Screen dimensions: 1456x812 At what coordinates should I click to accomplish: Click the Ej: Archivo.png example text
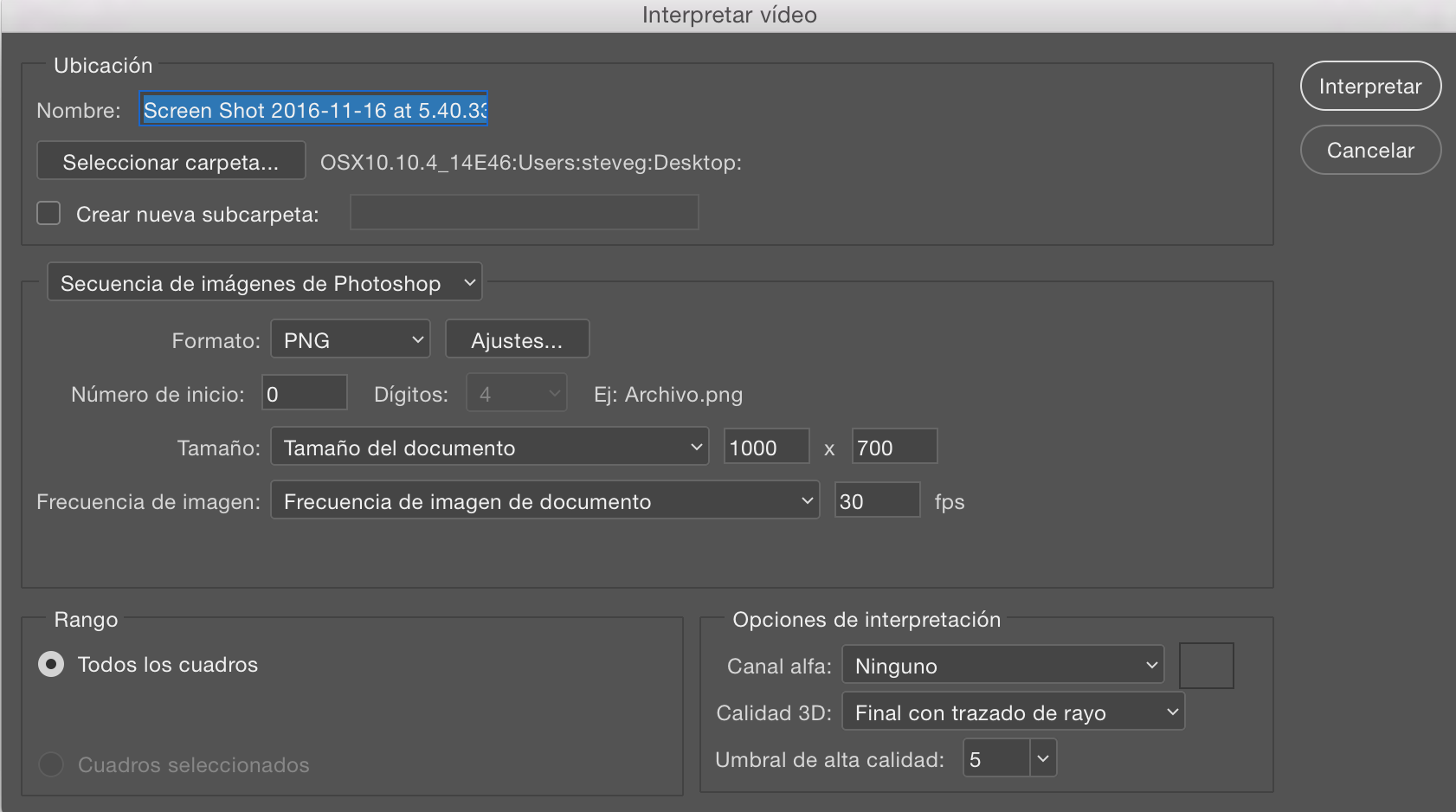click(x=668, y=394)
